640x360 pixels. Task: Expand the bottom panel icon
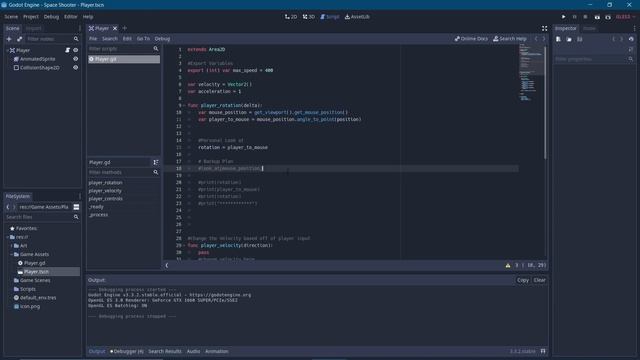tap(543, 351)
